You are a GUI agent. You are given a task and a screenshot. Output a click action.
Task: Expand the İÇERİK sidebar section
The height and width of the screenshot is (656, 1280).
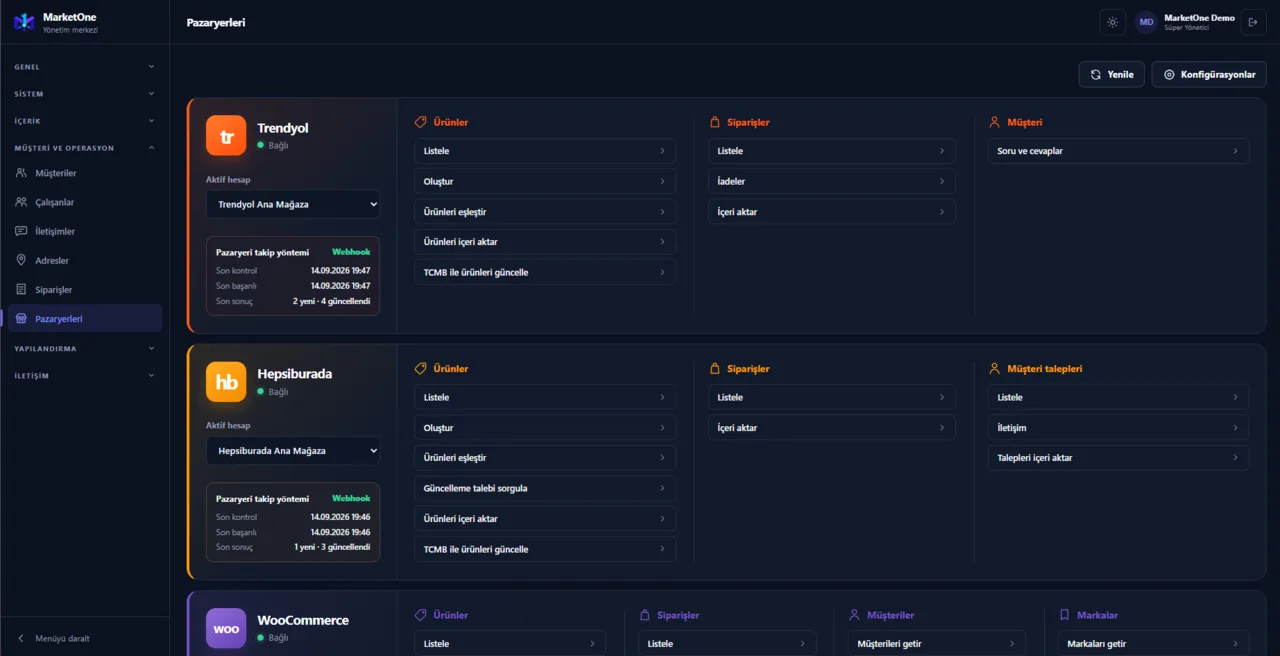85,121
